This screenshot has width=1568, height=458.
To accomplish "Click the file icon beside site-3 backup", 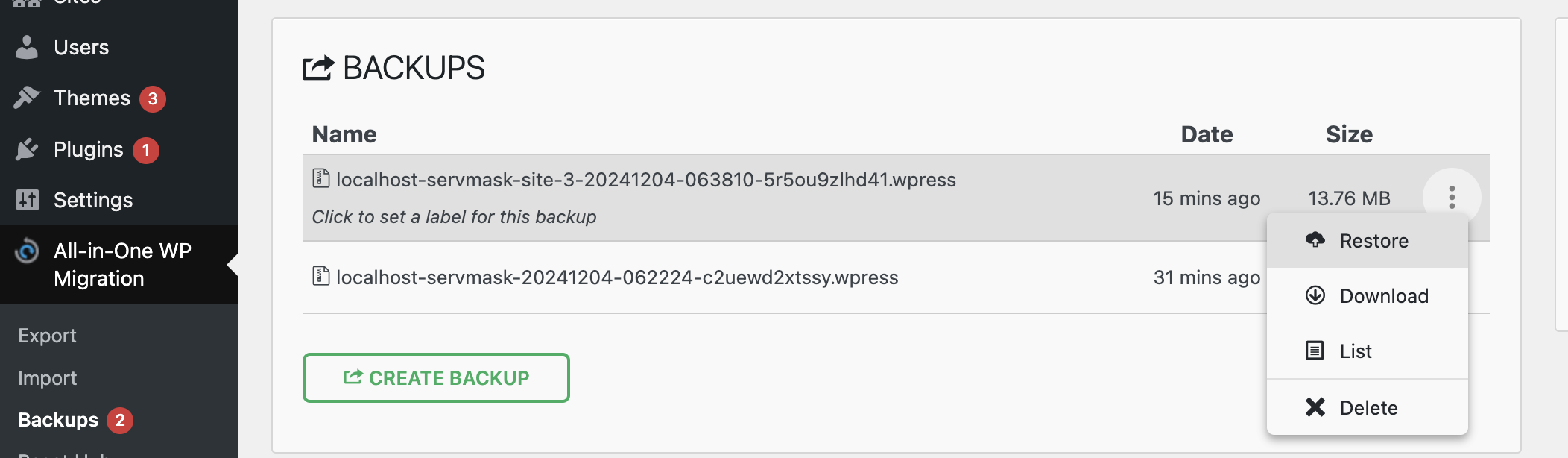I will (x=320, y=179).
